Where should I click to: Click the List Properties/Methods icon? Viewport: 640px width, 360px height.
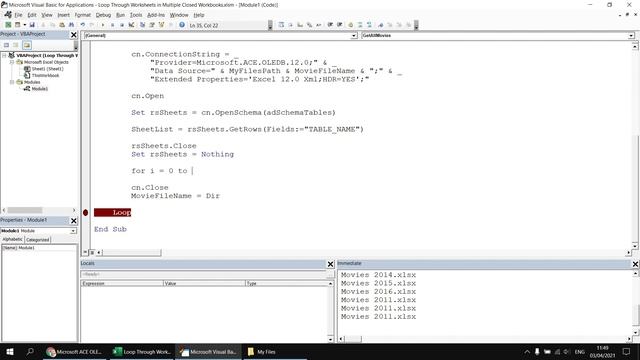click(281, 25)
